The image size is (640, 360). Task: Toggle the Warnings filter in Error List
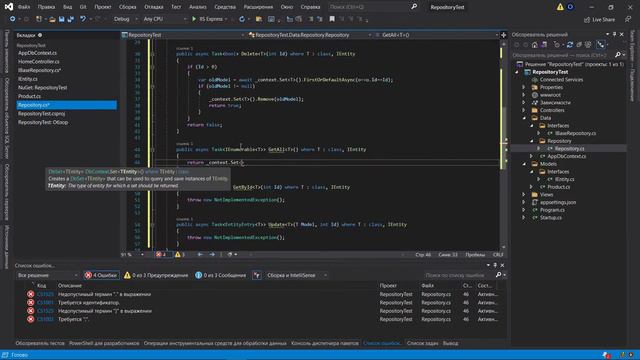pos(156,276)
